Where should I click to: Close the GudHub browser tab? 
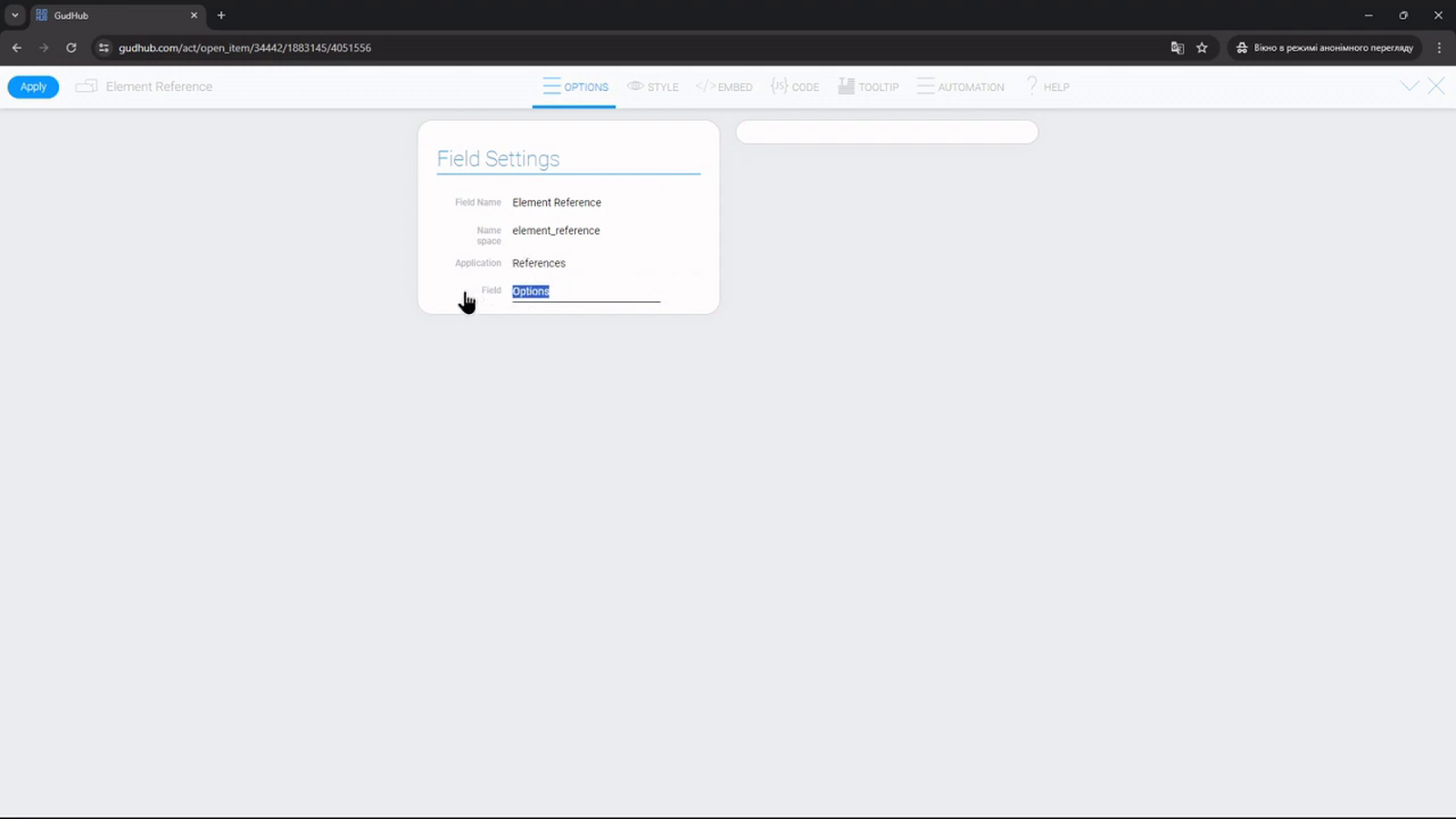[194, 15]
